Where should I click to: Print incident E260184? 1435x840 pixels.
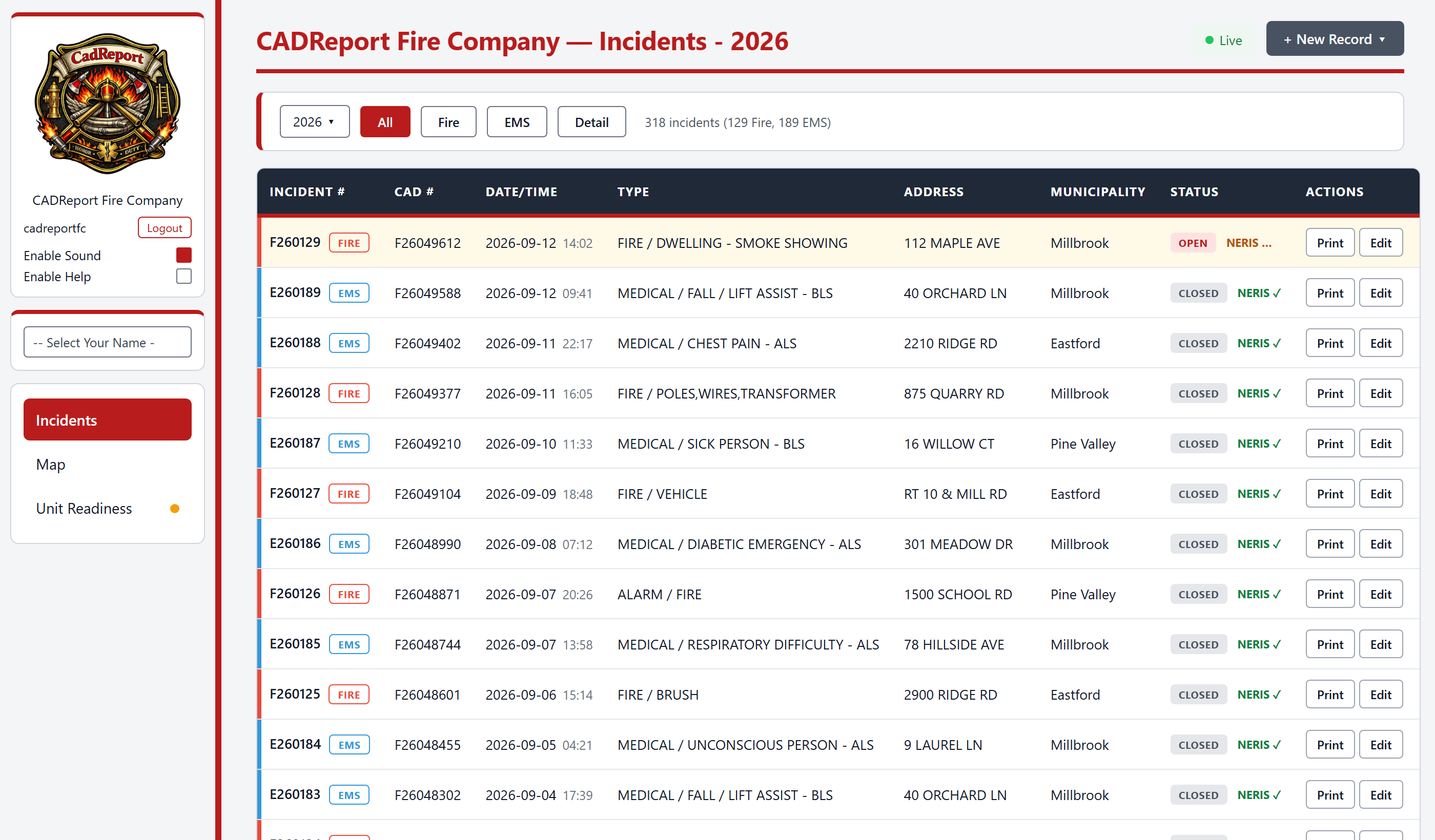(1329, 745)
